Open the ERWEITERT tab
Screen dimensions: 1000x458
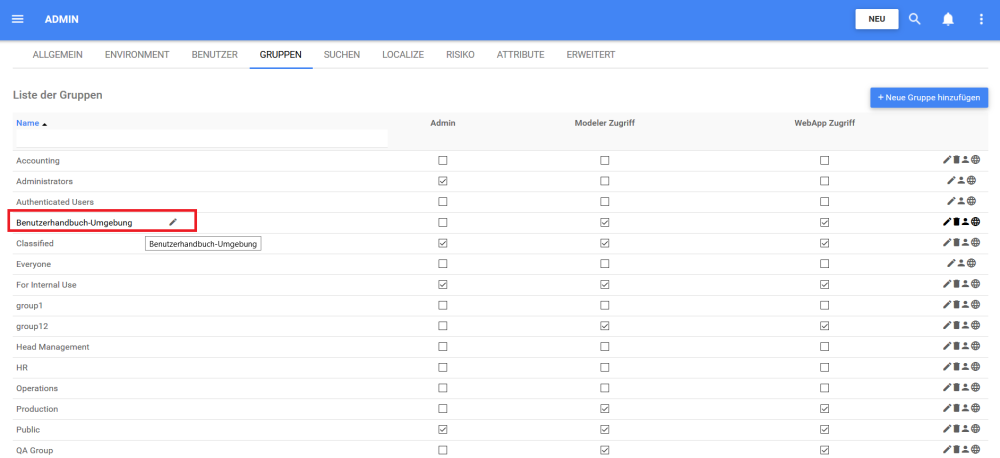[x=590, y=54]
